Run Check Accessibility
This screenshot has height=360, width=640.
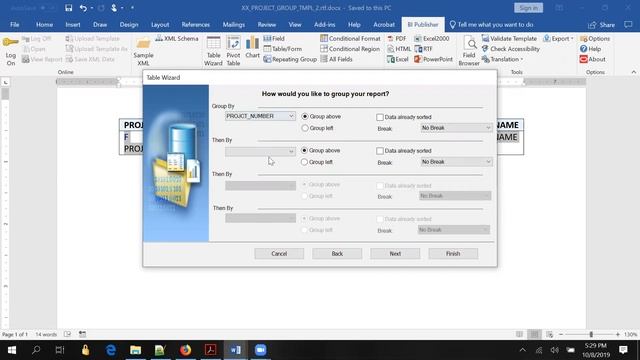pos(511,49)
